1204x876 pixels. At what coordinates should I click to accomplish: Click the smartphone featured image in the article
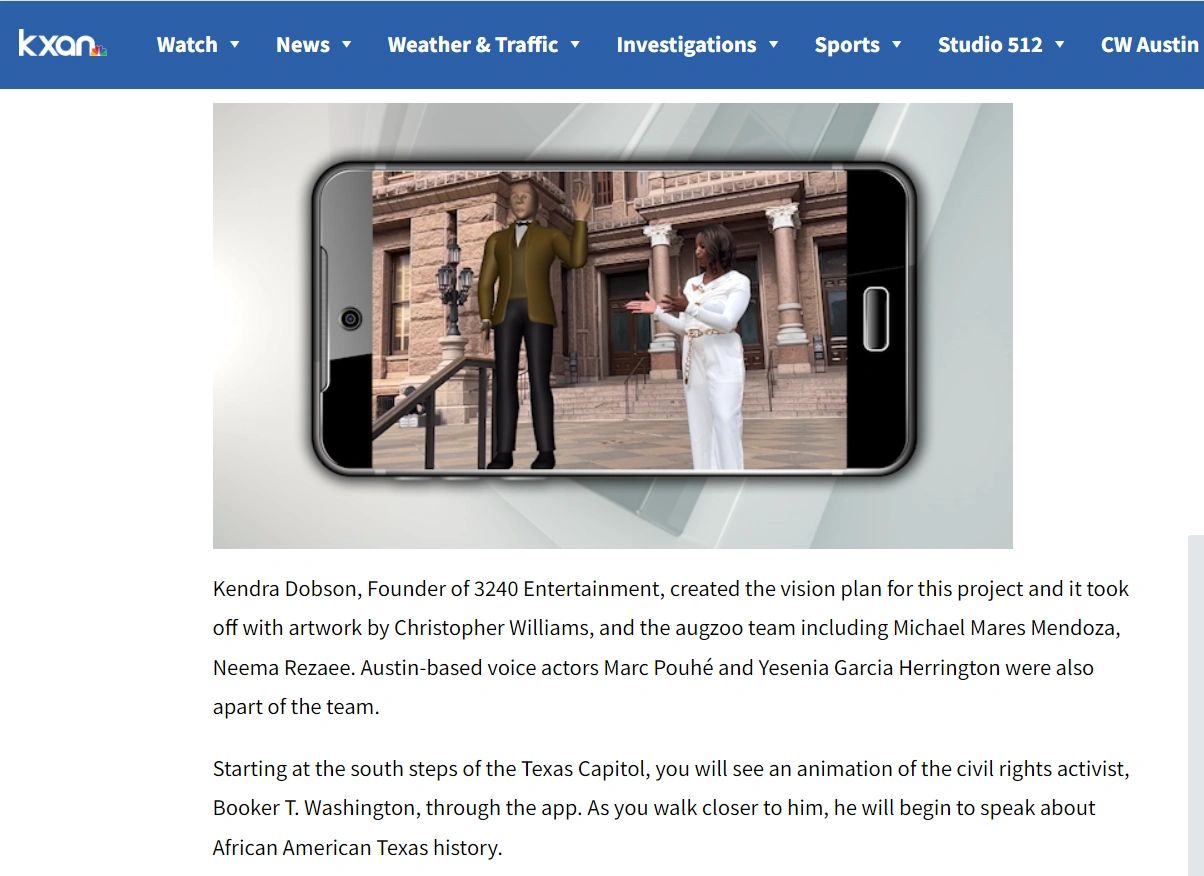612,325
